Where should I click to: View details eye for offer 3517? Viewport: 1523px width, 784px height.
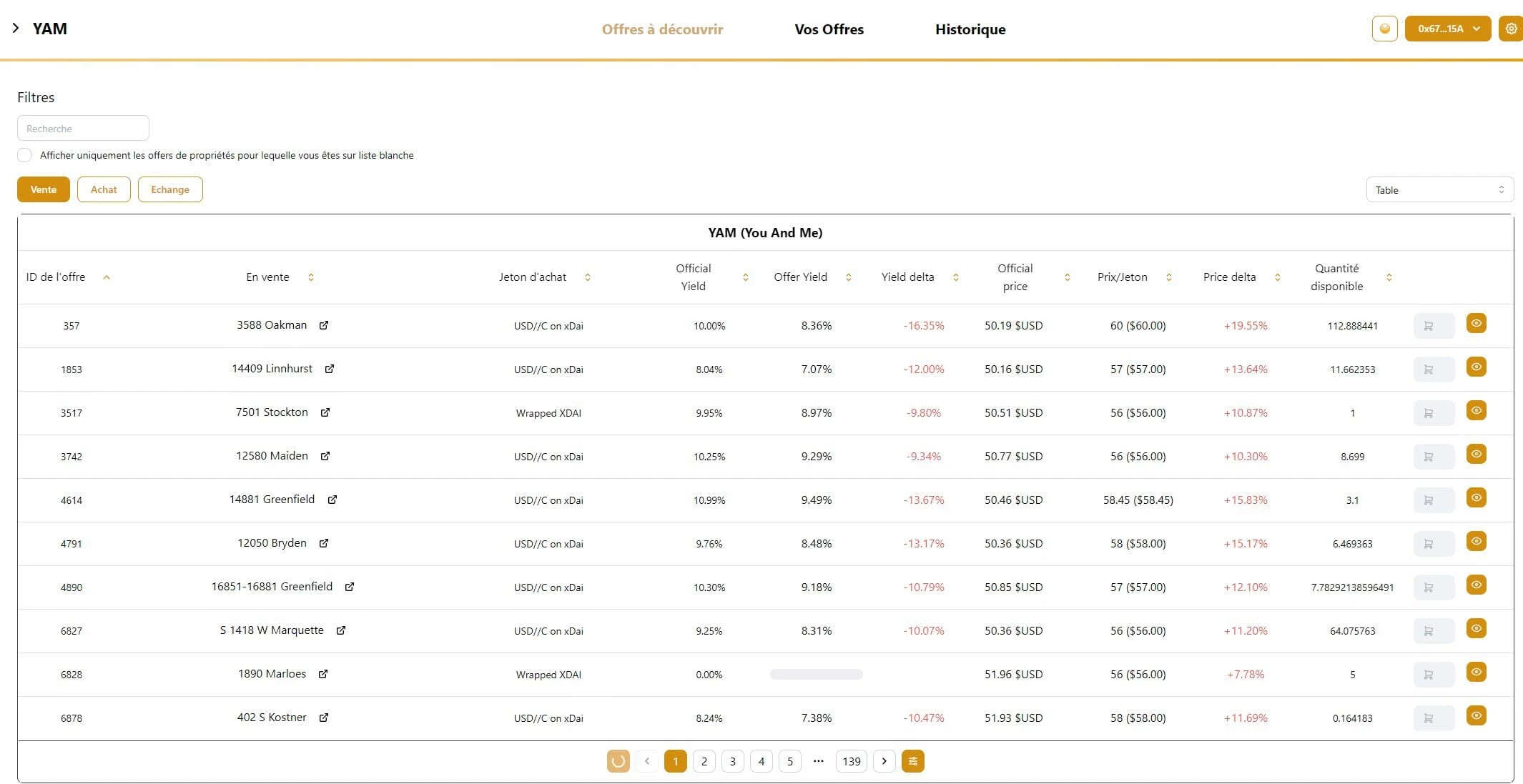1477,410
